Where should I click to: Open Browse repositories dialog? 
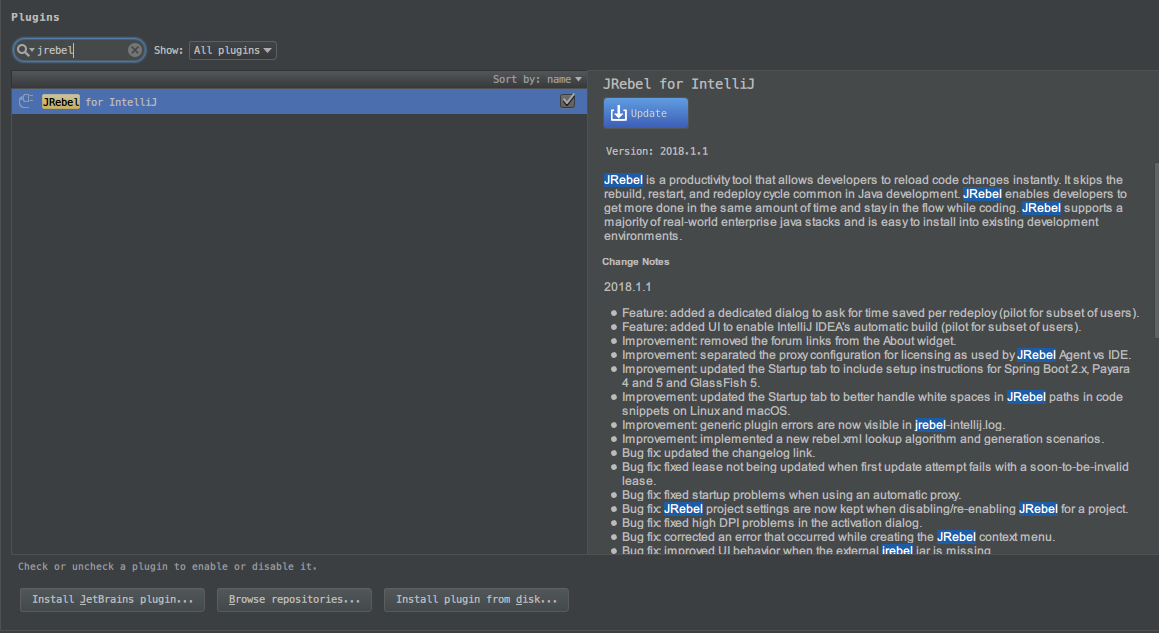(x=293, y=600)
